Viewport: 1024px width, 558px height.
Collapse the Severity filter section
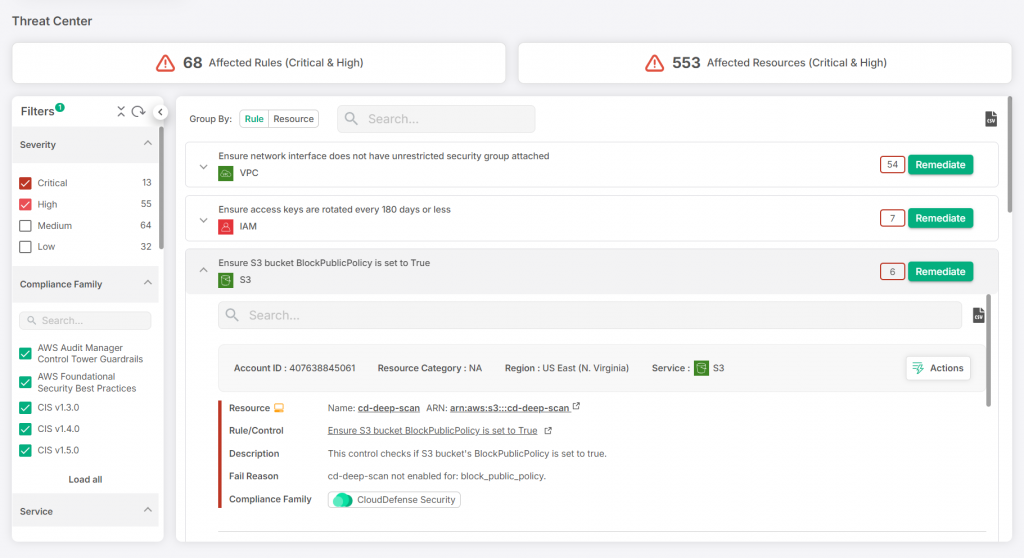tap(147, 145)
